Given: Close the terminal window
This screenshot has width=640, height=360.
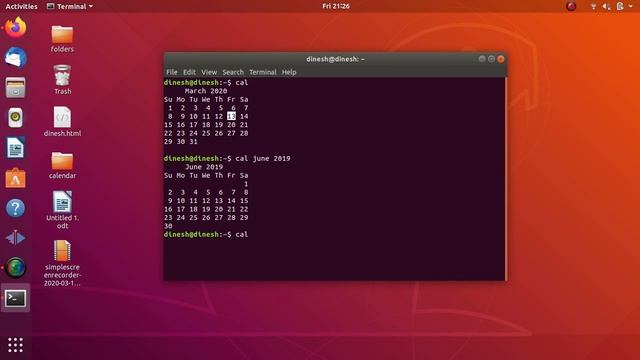Looking at the screenshot, I should pyautogui.click(x=501, y=59).
